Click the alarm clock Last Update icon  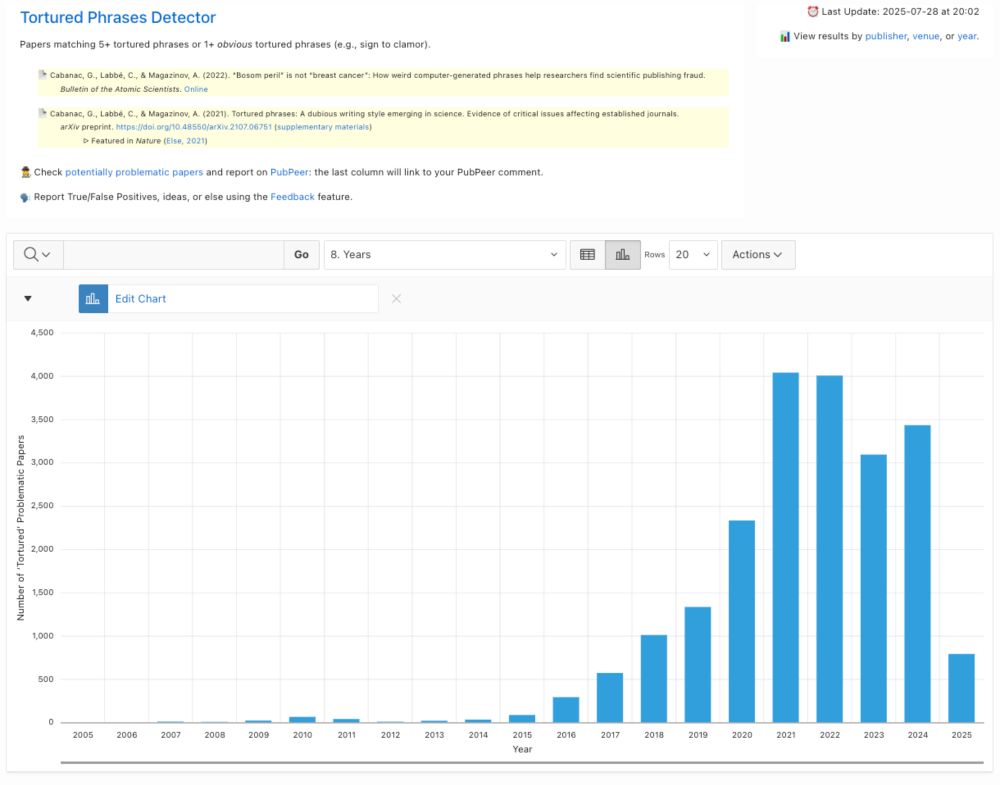(x=812, y=11)
